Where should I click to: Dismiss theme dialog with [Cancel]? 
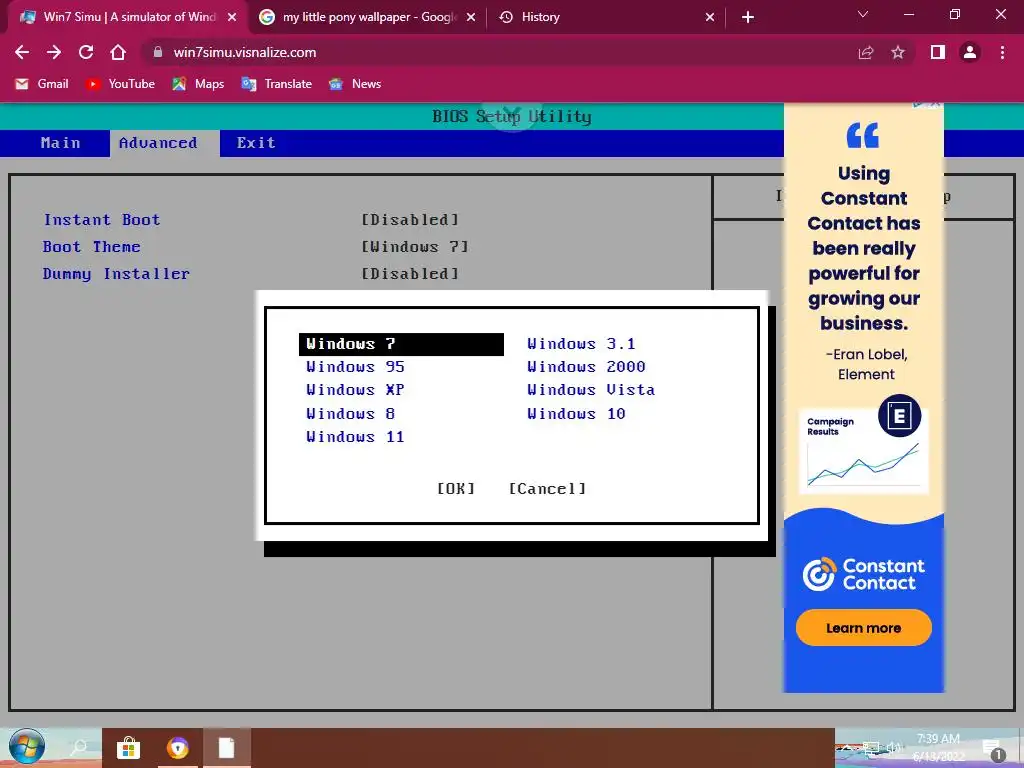pos(547,488)
